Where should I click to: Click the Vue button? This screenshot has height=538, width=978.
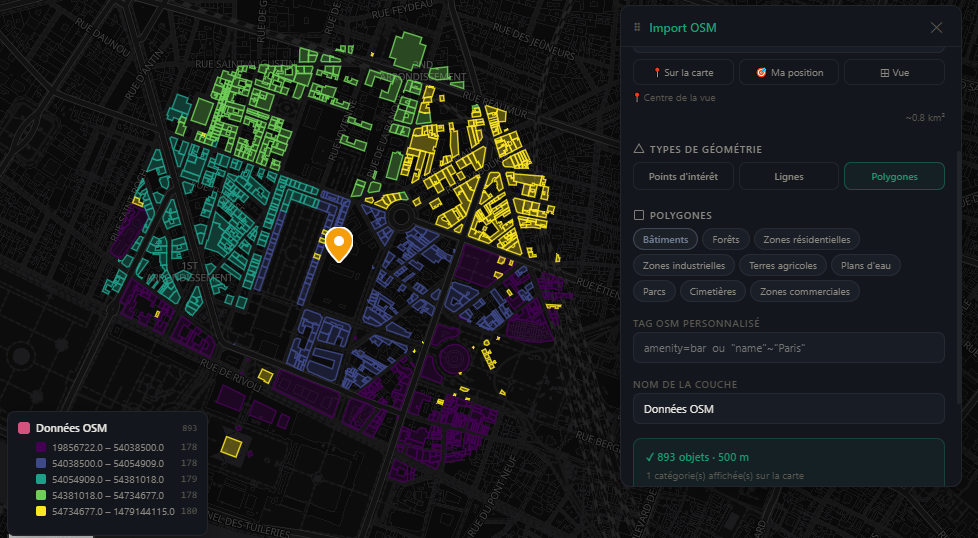click(894, 72)
